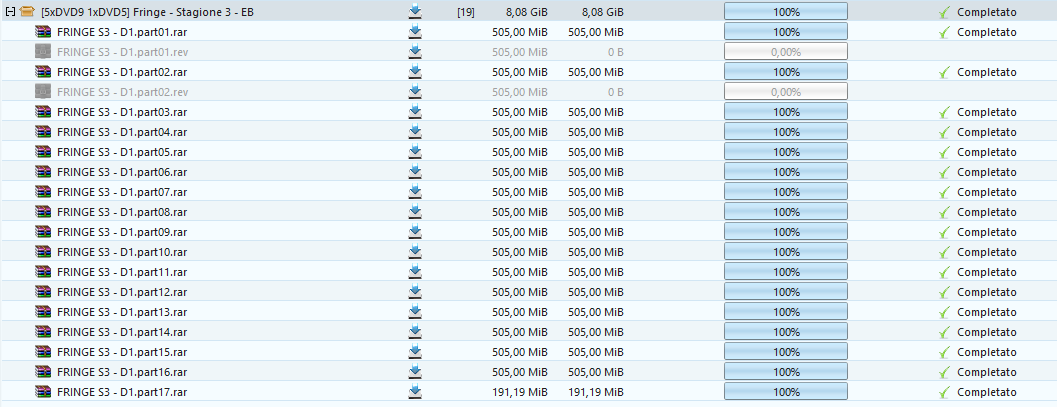Select file FRINGE S3 - D1.part06.rar
This screenshot has width=1057, height=407.
click(122, 172)
